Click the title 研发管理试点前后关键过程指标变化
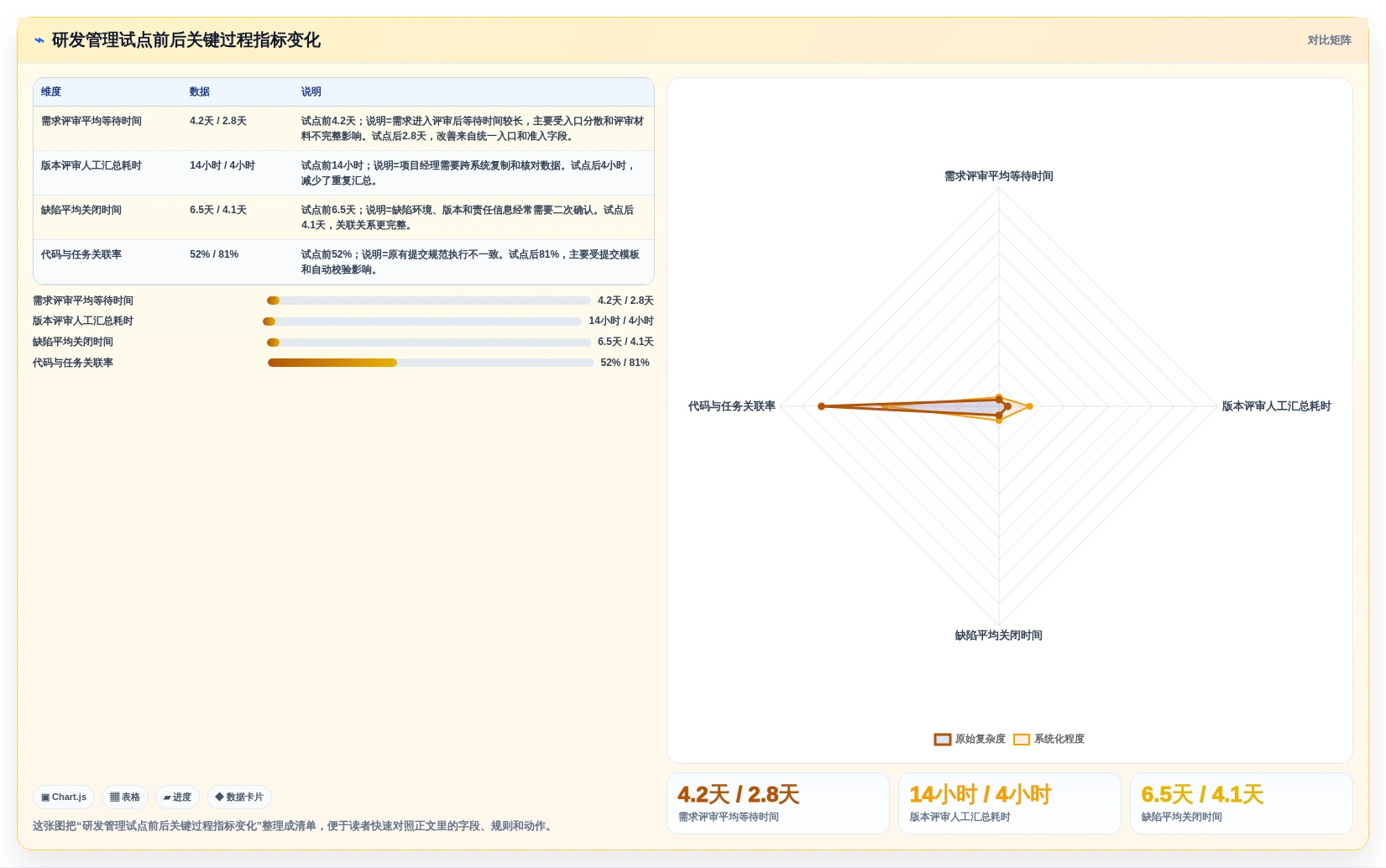 click(186, 40)
